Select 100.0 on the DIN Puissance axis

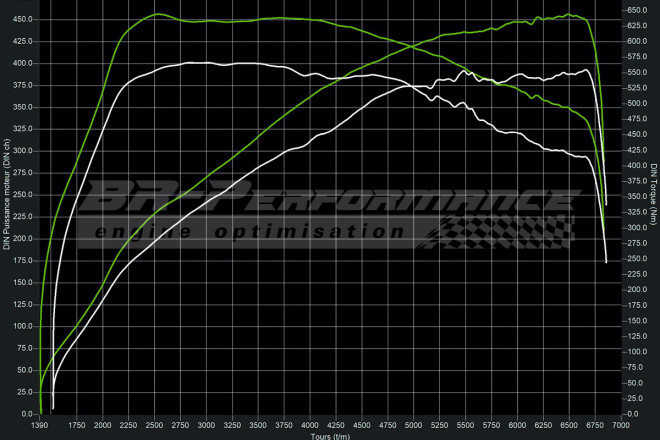pos(23,326)
